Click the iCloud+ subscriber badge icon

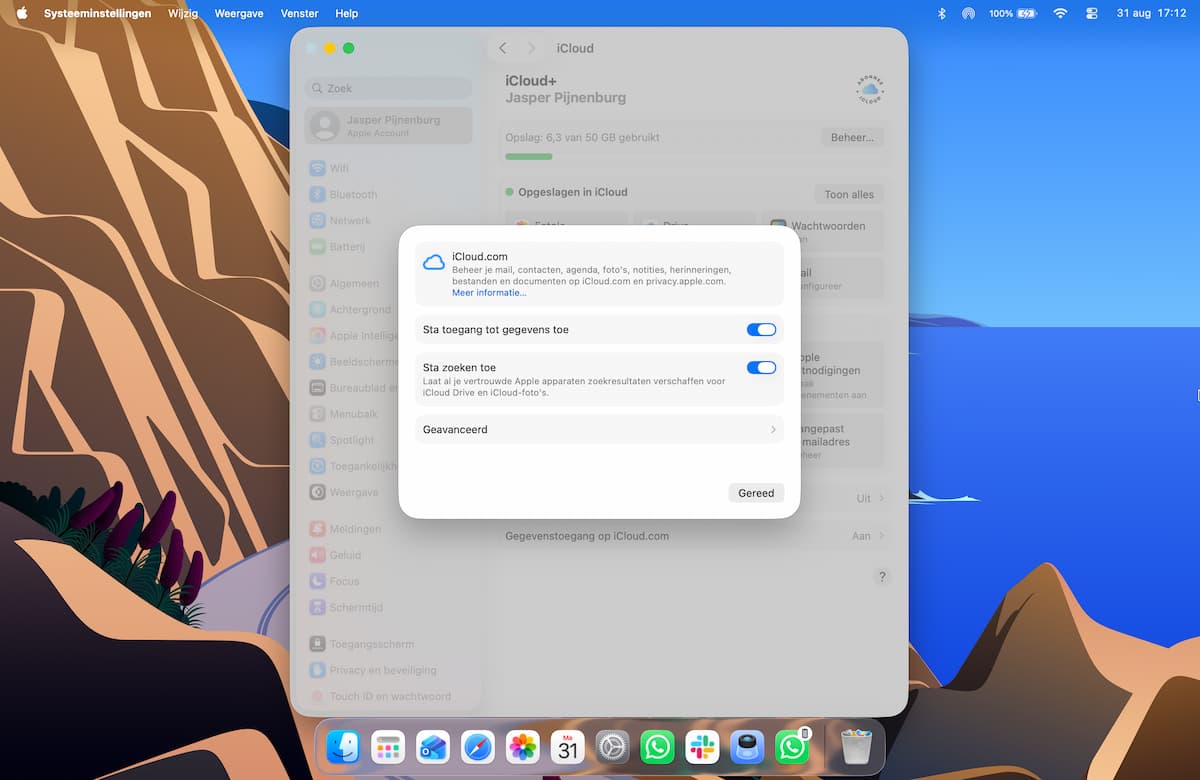click(x=870, y=90)
